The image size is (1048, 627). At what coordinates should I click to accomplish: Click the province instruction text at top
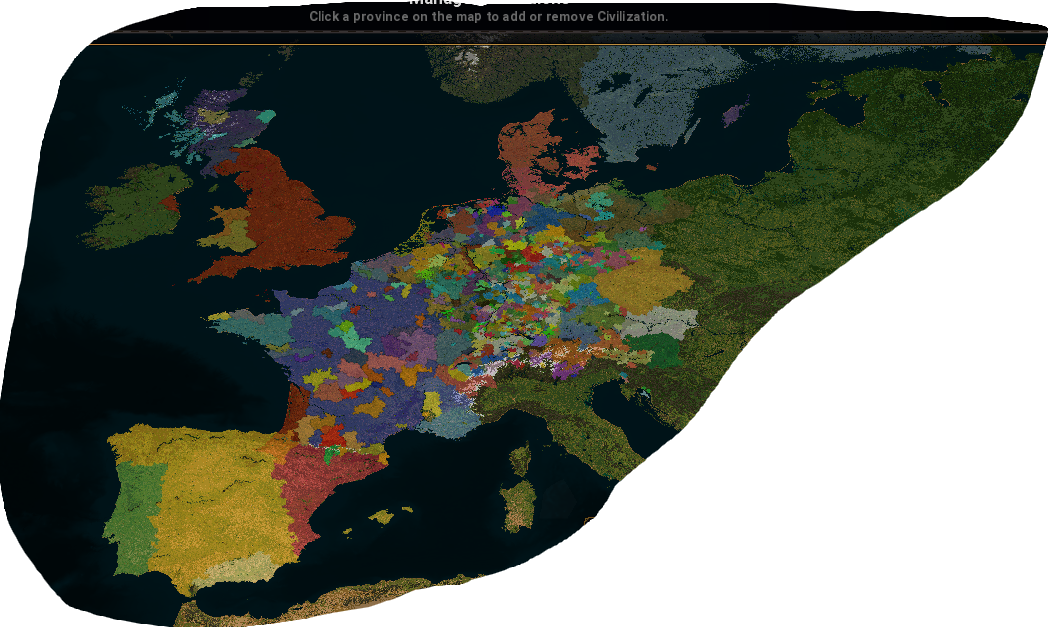489,17
